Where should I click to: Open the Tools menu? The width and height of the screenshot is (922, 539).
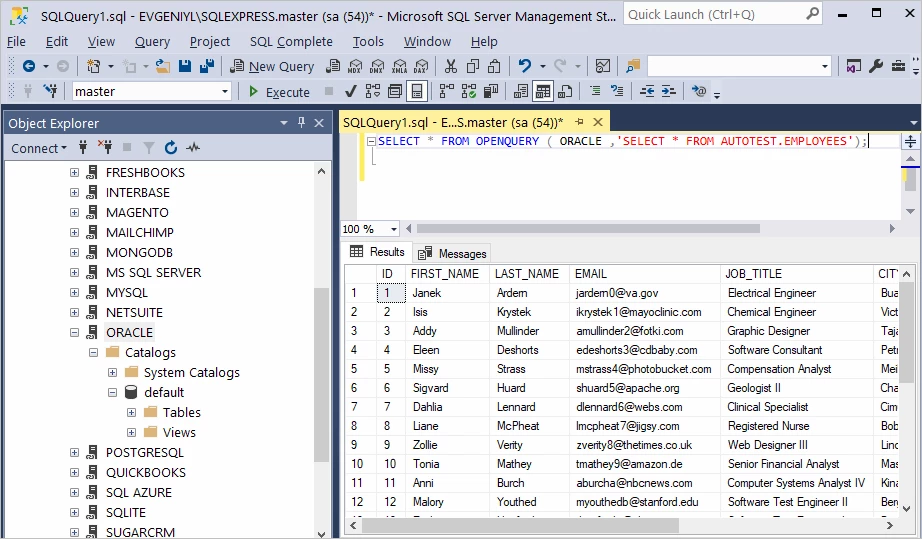tap(368, 41)
